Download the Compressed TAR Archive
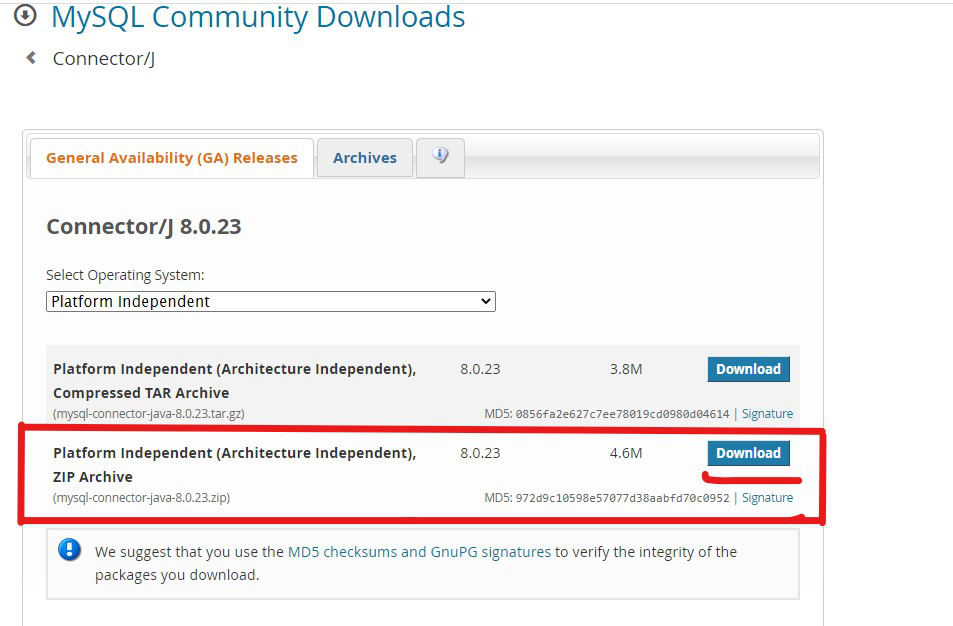This screenshot has height=626, width=953. pos(748,369)
